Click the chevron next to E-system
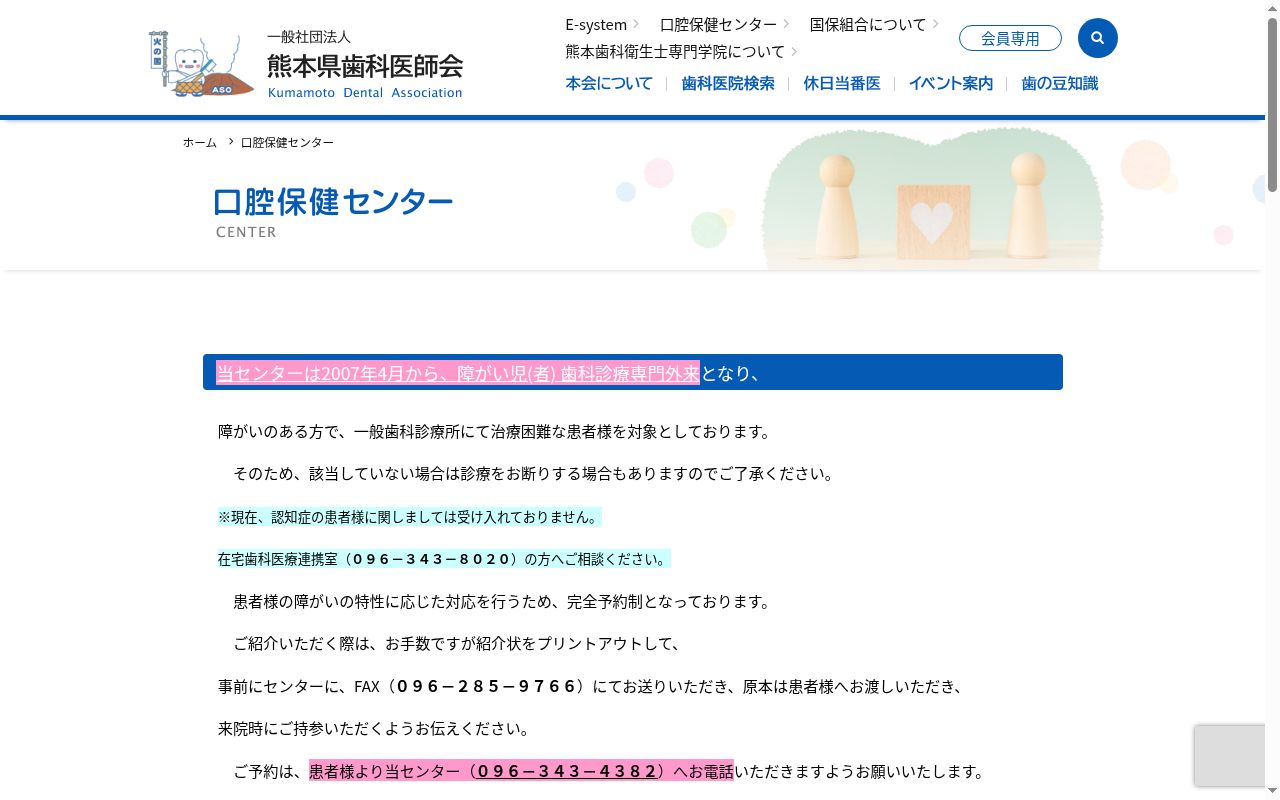The height and width of the screenshot is (800, 1280). click(636, 24)
